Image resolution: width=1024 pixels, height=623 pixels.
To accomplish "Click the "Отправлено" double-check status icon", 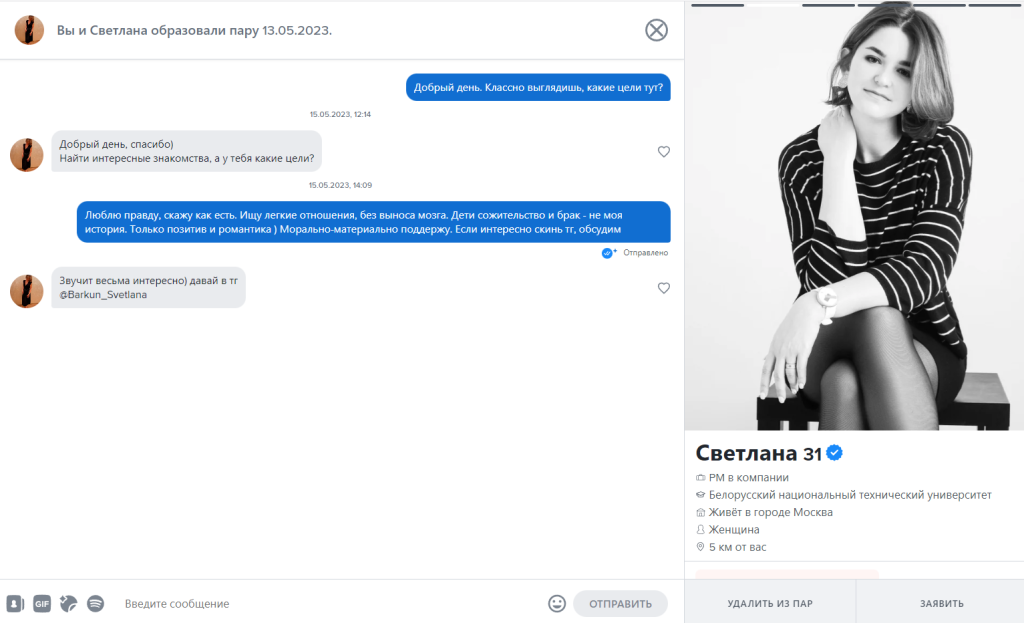I will (x=608, y=253).
